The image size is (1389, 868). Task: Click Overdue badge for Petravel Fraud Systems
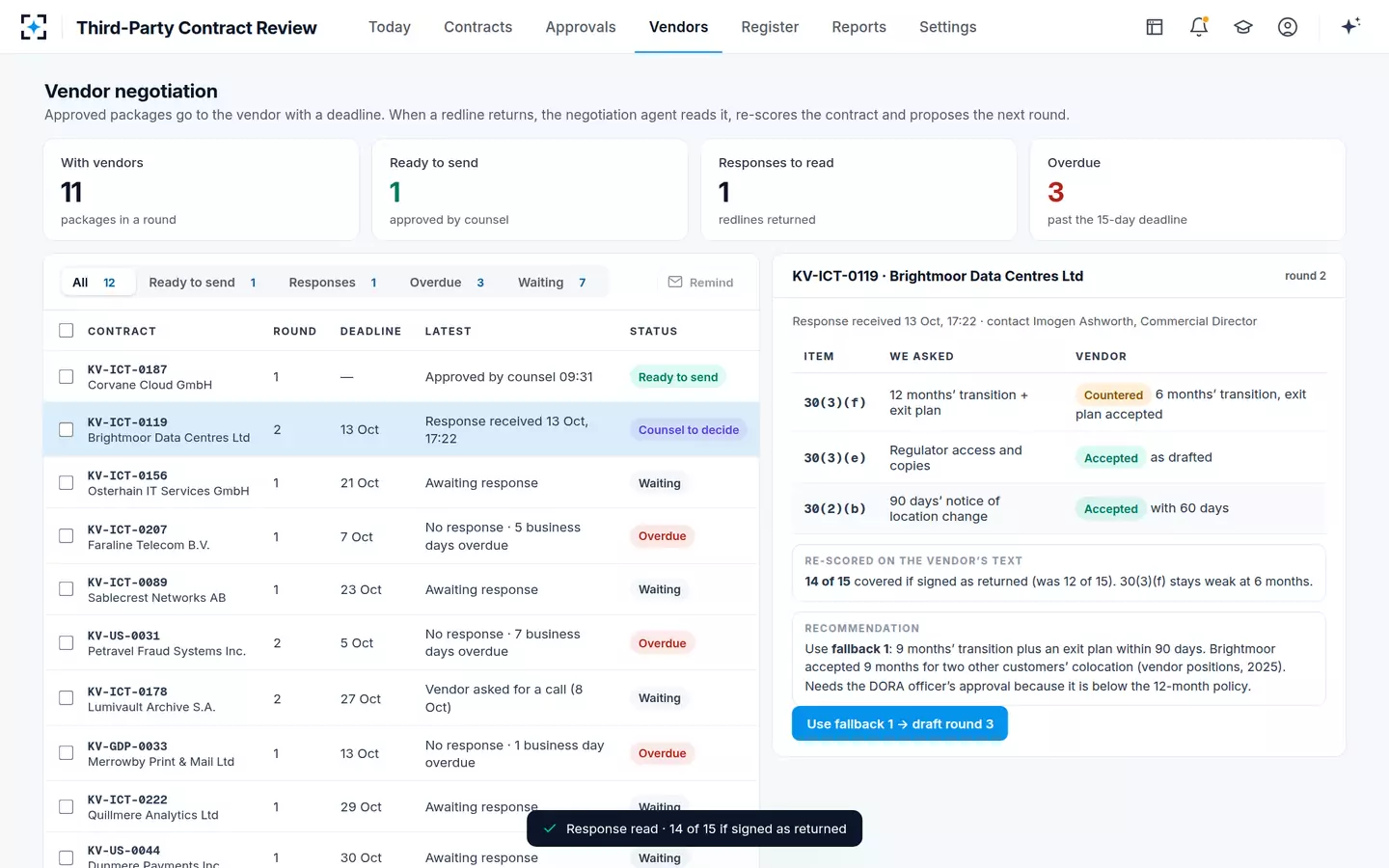point(663,643)
